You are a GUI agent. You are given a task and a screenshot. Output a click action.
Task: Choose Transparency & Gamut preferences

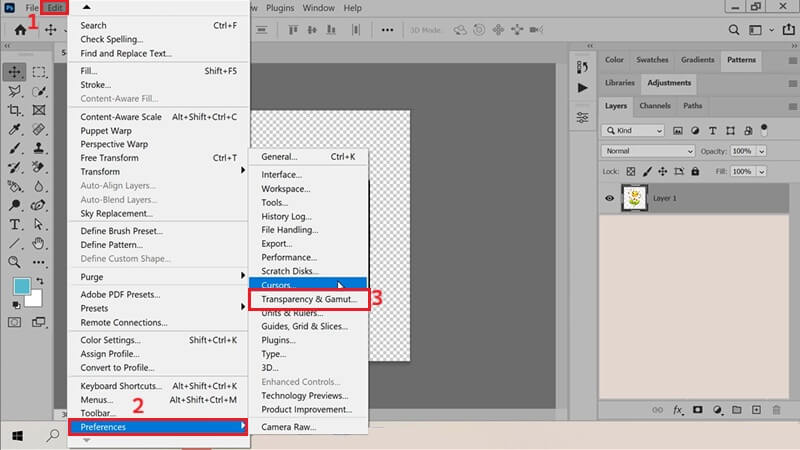[309, 299]
